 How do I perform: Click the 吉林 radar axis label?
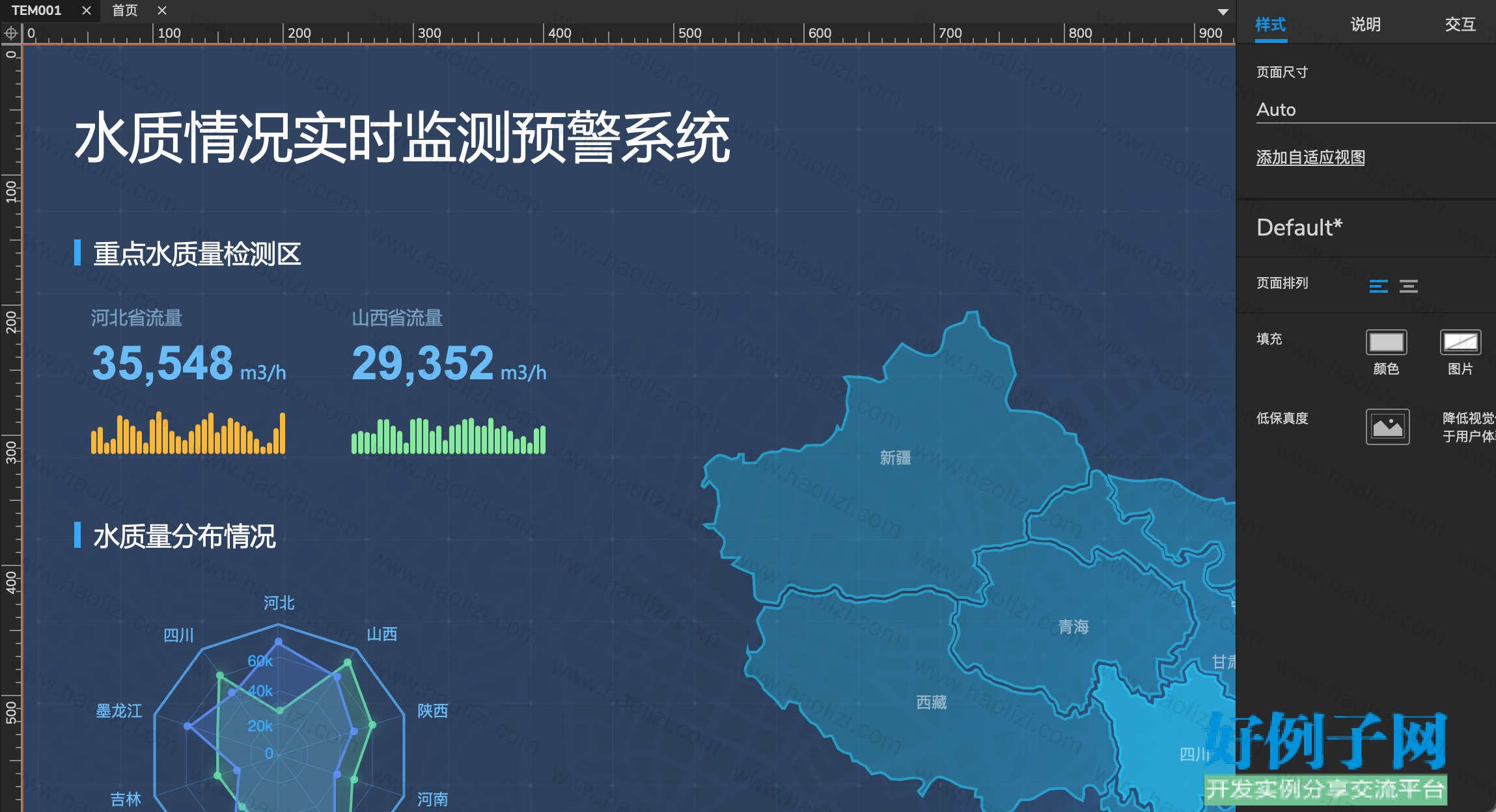(x=126, y=799)
